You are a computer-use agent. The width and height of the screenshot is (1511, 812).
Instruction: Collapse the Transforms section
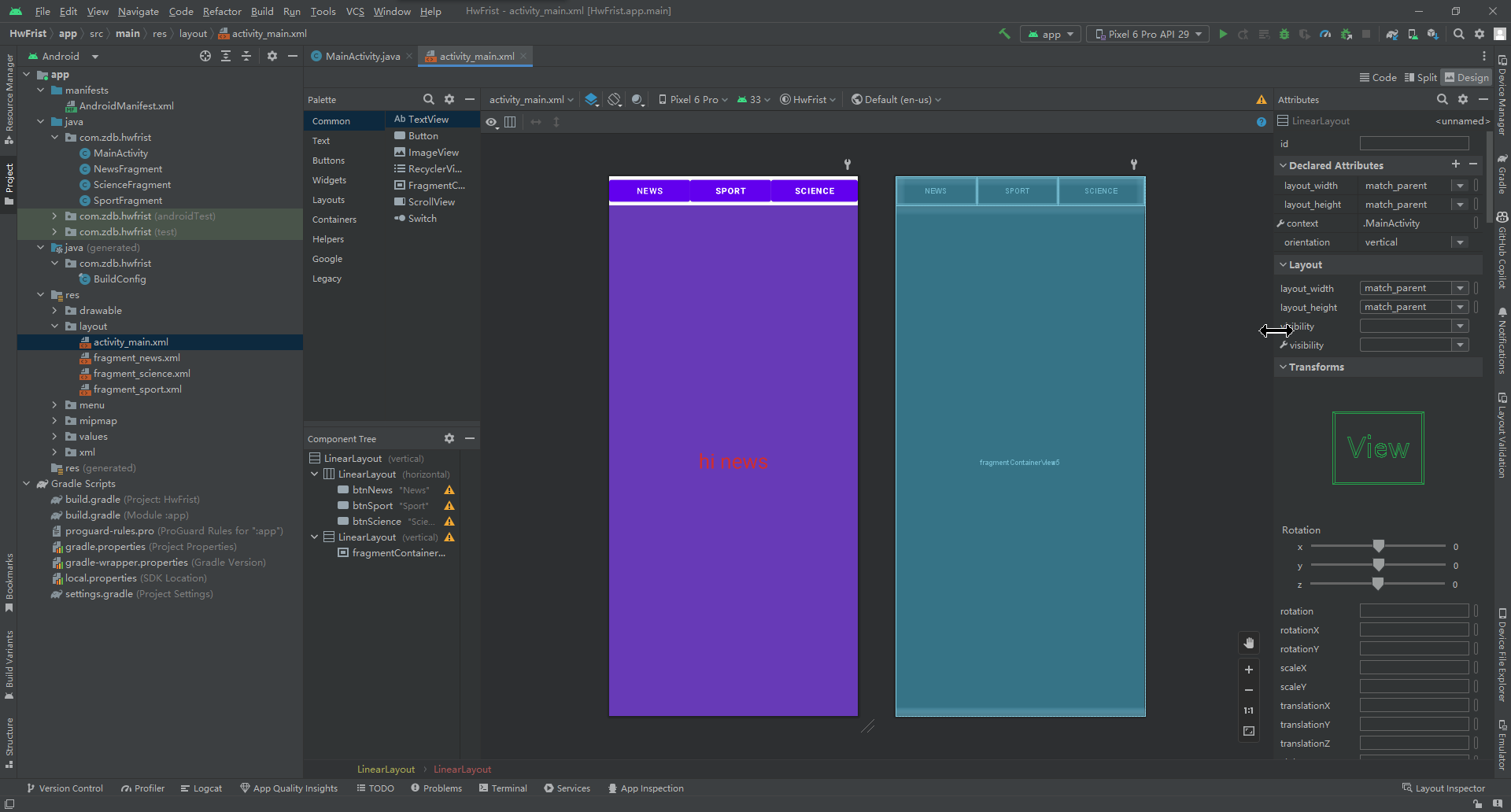[x=1283, y=367]
